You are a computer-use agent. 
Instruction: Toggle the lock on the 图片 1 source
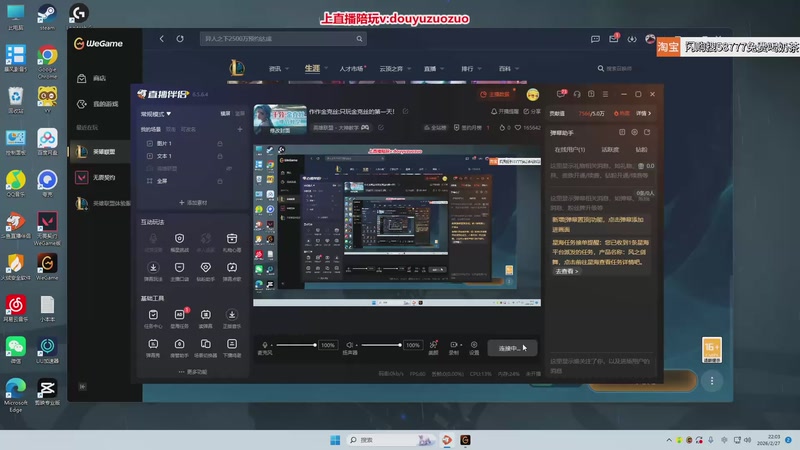220,144
